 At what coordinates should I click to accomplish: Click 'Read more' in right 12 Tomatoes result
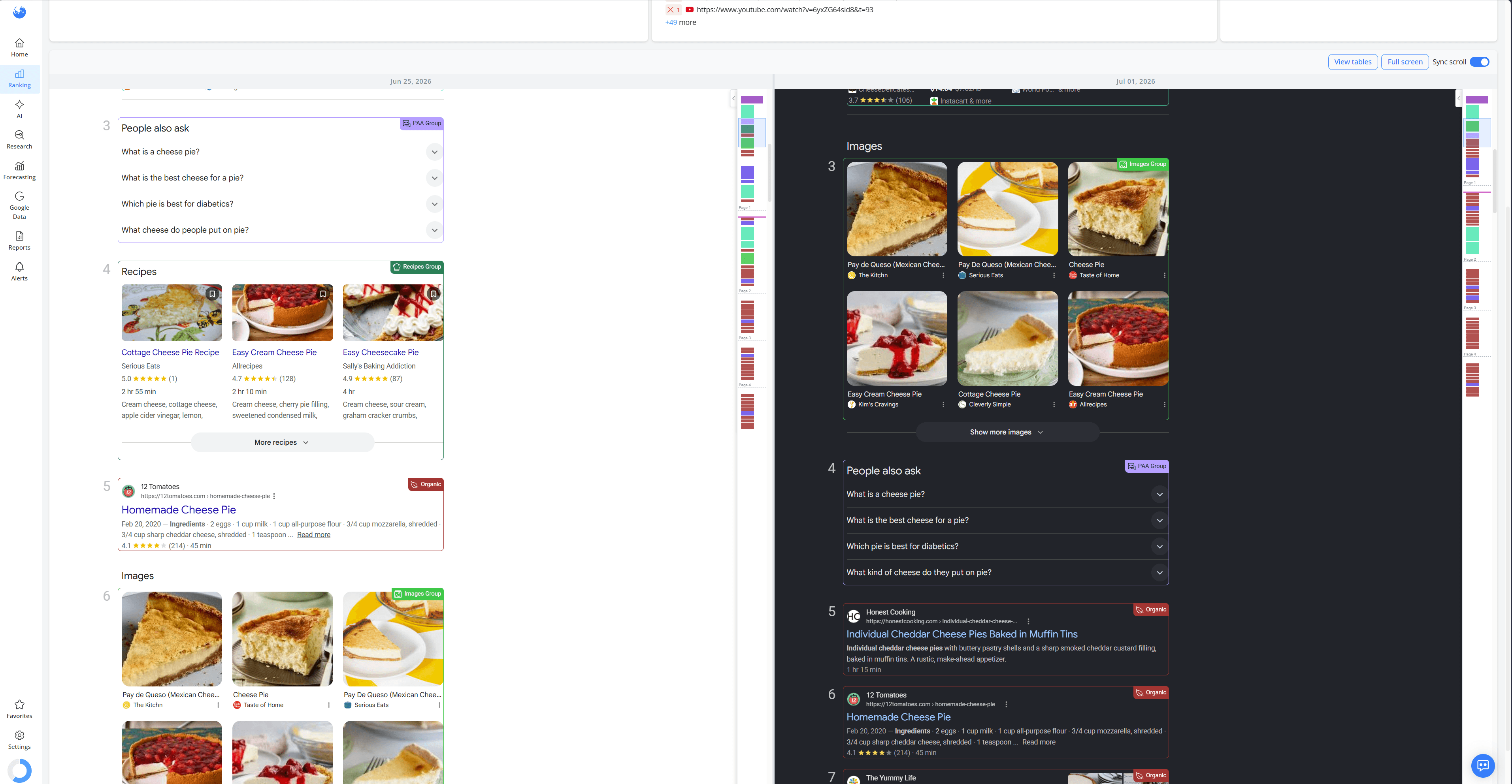tap(1038, 743)
